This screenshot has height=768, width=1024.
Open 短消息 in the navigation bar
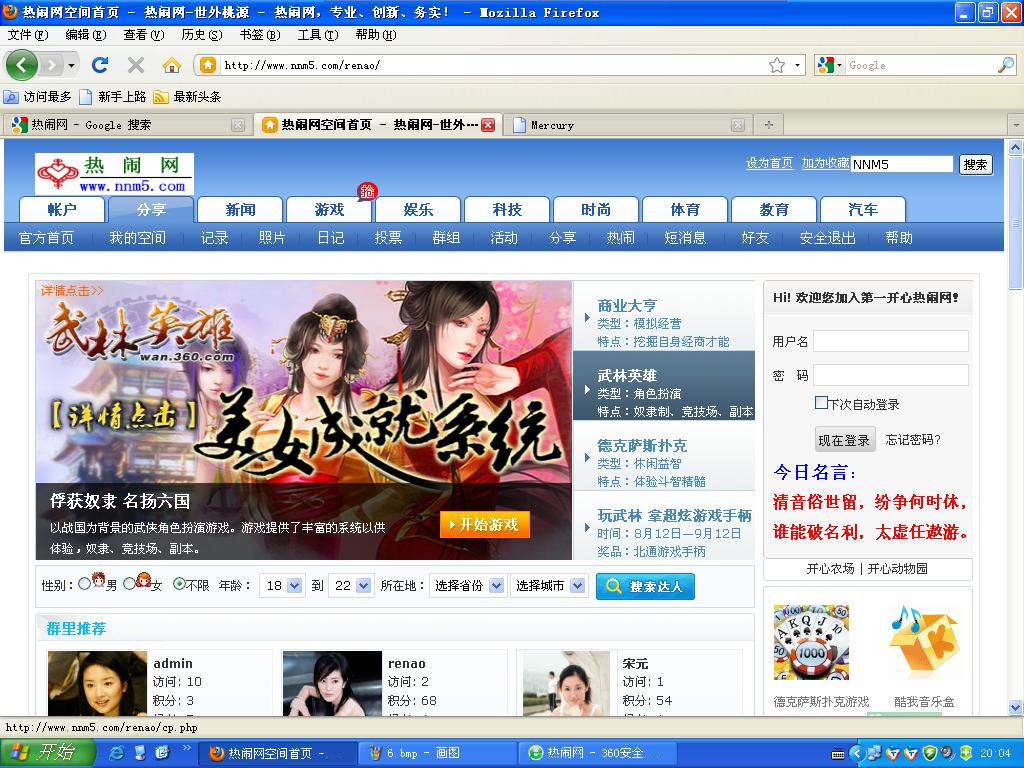[685, 238]
